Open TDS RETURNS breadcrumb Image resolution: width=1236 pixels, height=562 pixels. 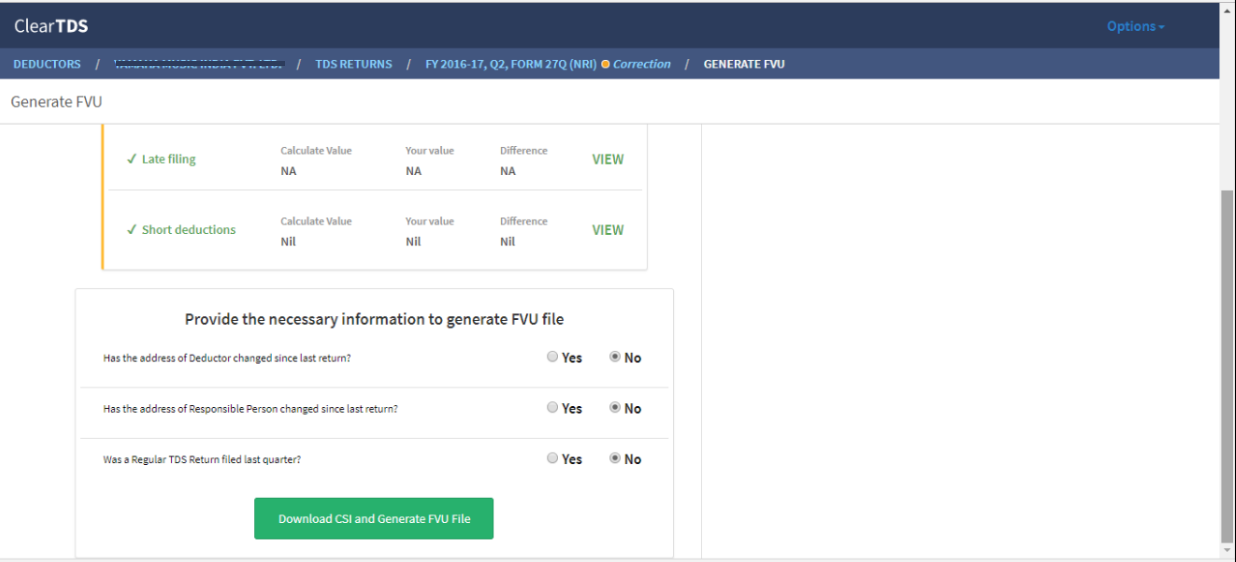point(354,64)
